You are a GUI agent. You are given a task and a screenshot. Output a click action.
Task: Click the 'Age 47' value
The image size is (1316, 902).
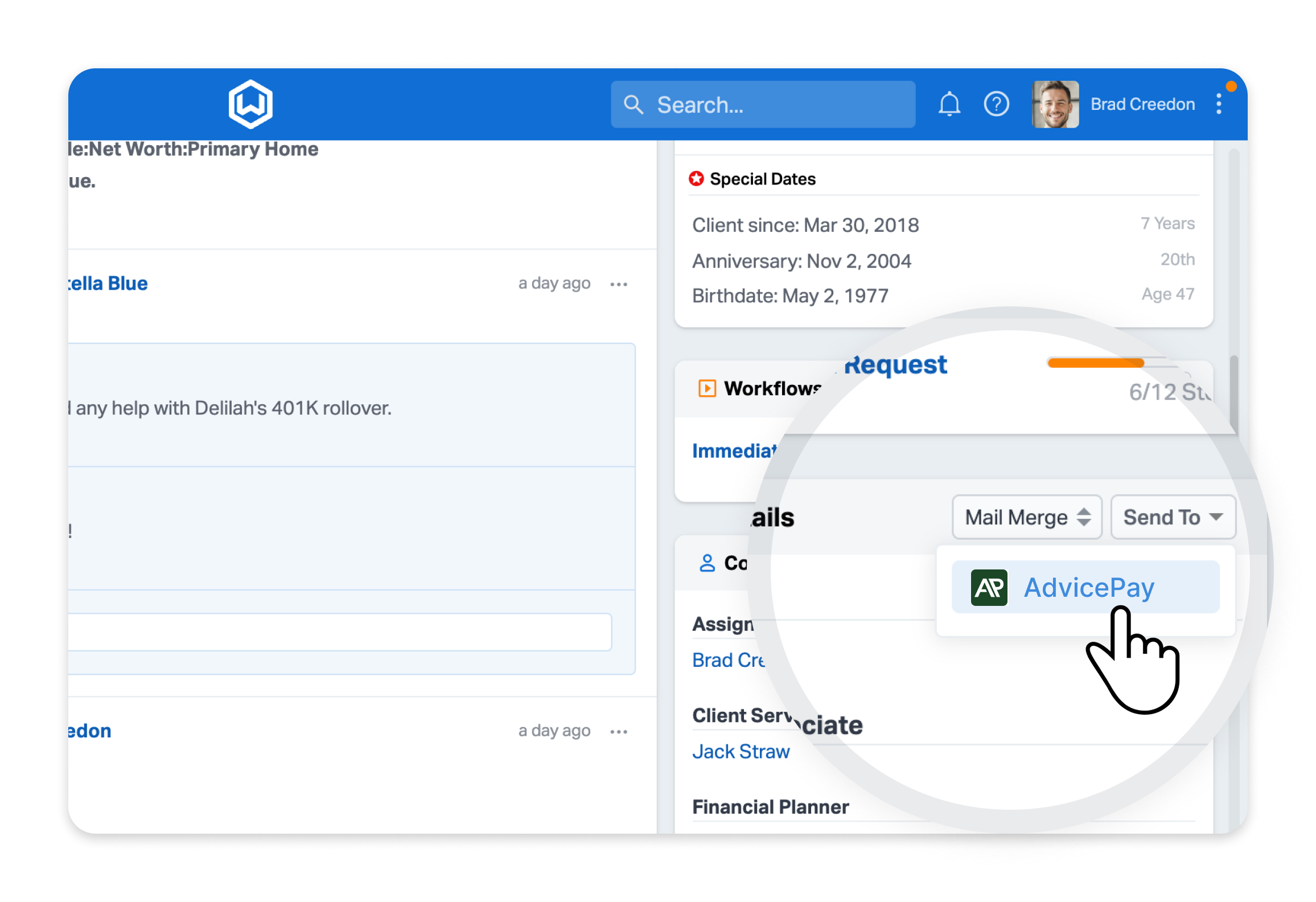(1168, 294)
